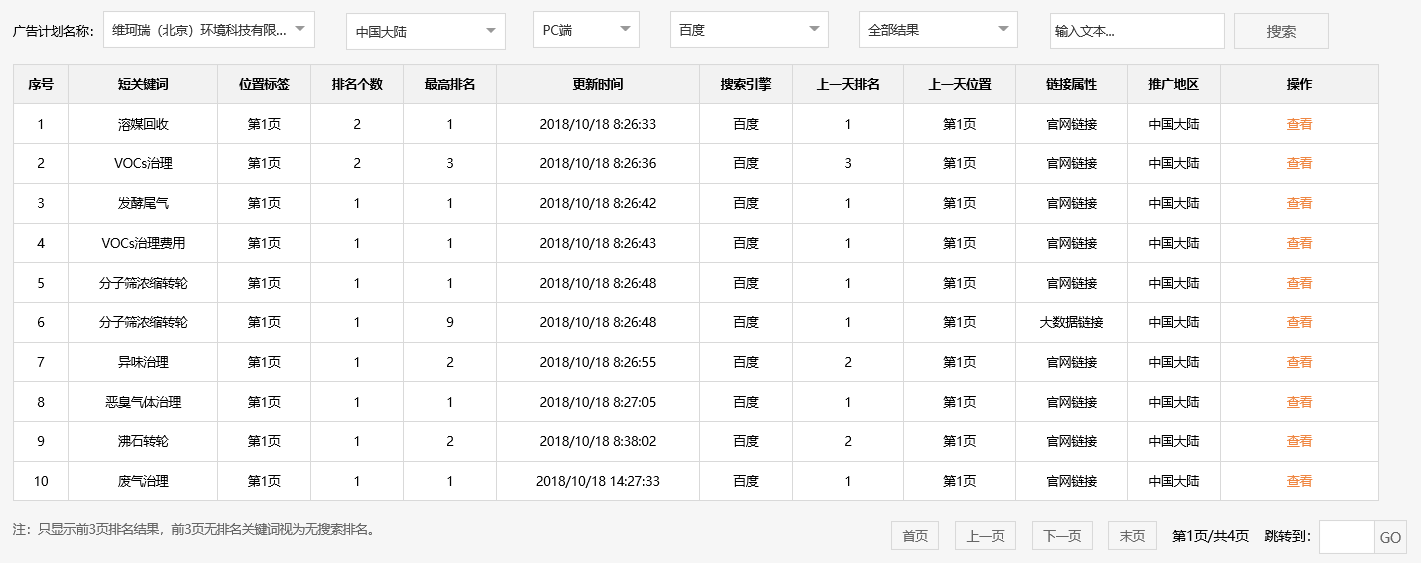This screenshot has width=1421, height=563.
Task: Open the 全部结果 filter dropdown
Action: click(937, 30)
